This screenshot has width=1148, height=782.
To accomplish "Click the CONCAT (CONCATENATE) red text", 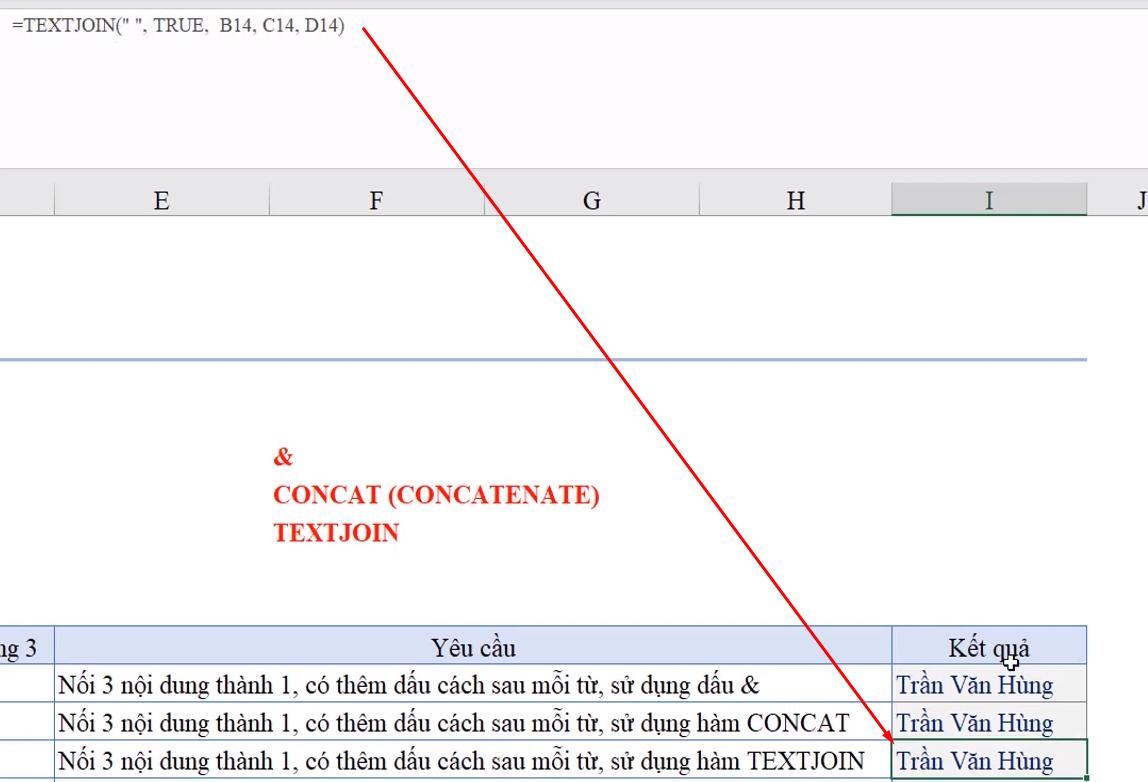I will point(436,495).
